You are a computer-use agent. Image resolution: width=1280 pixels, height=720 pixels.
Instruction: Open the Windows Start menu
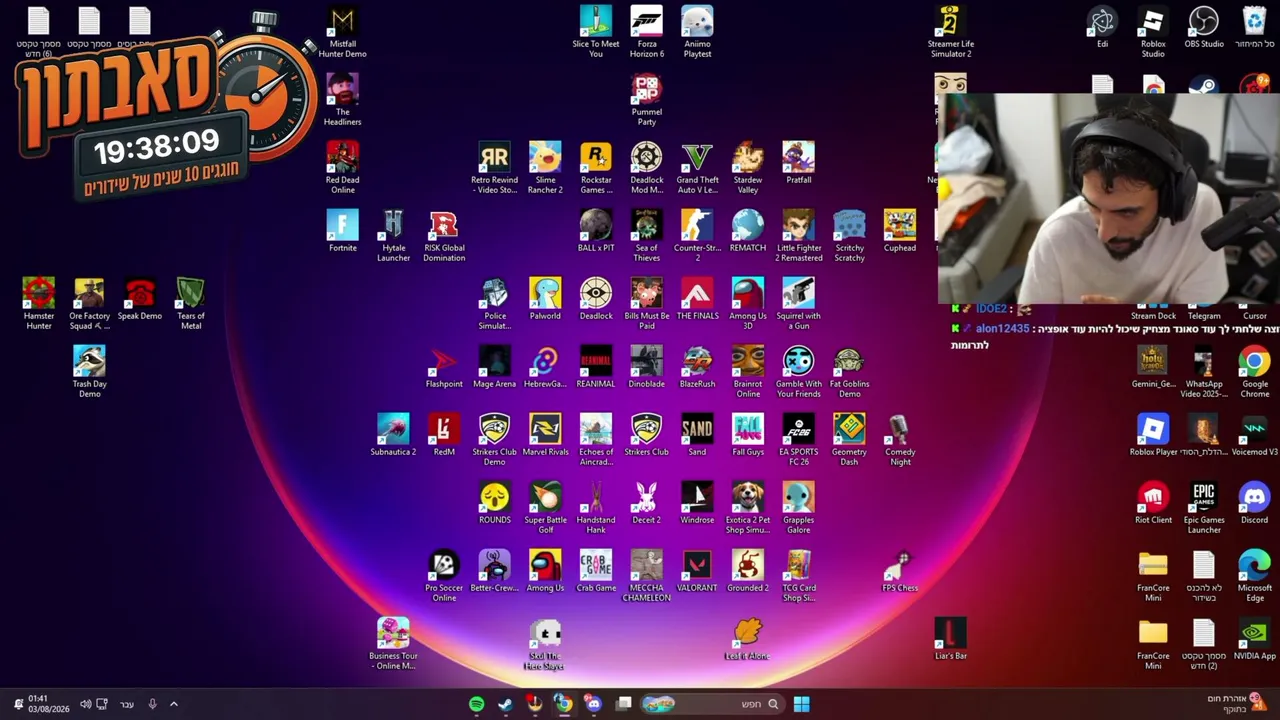click(801, 704)
